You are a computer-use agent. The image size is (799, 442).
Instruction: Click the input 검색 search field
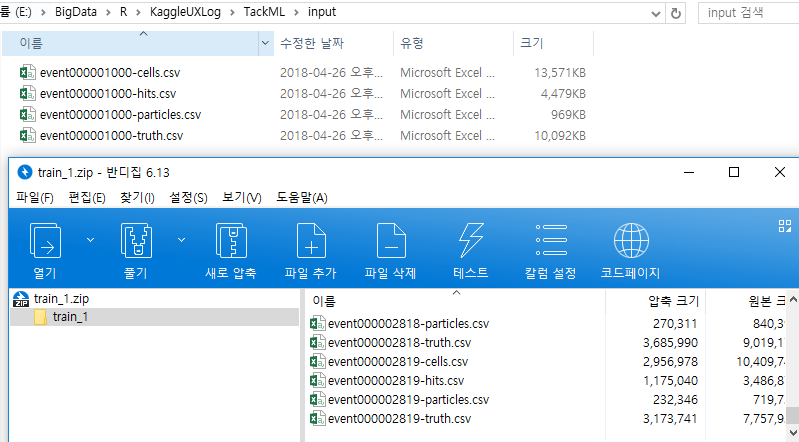[x=749, y=13]
